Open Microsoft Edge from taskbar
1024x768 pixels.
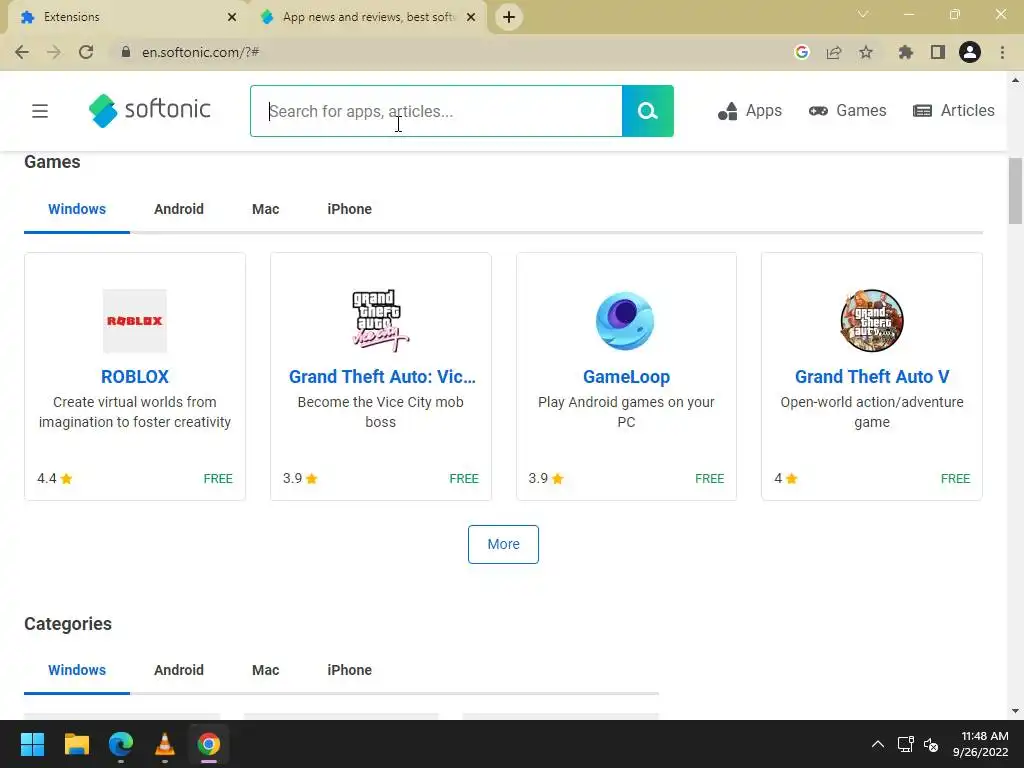(121, 744)
